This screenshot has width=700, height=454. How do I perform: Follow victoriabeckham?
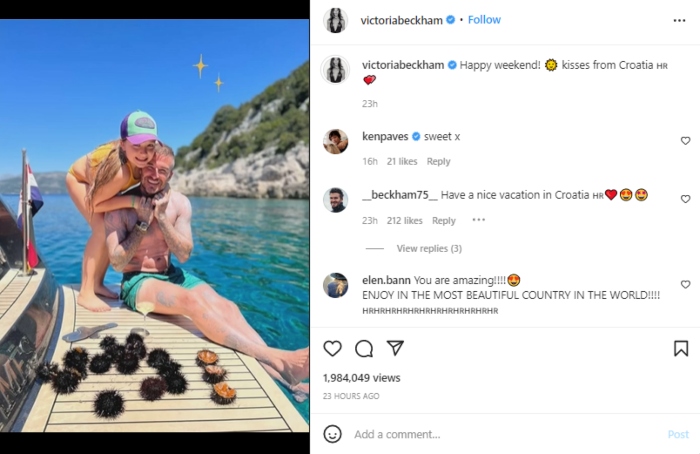484,20
